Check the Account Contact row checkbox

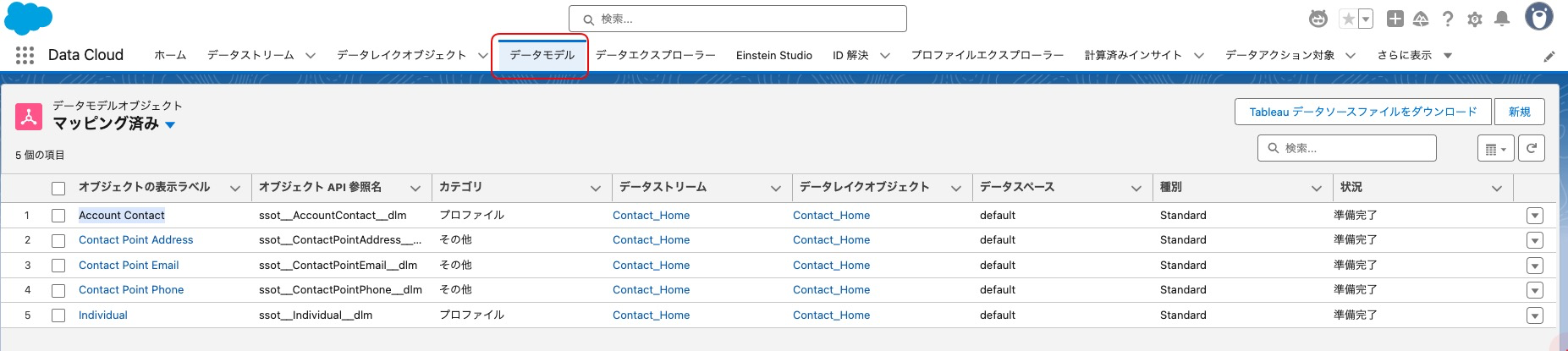(x=58, y=216)
